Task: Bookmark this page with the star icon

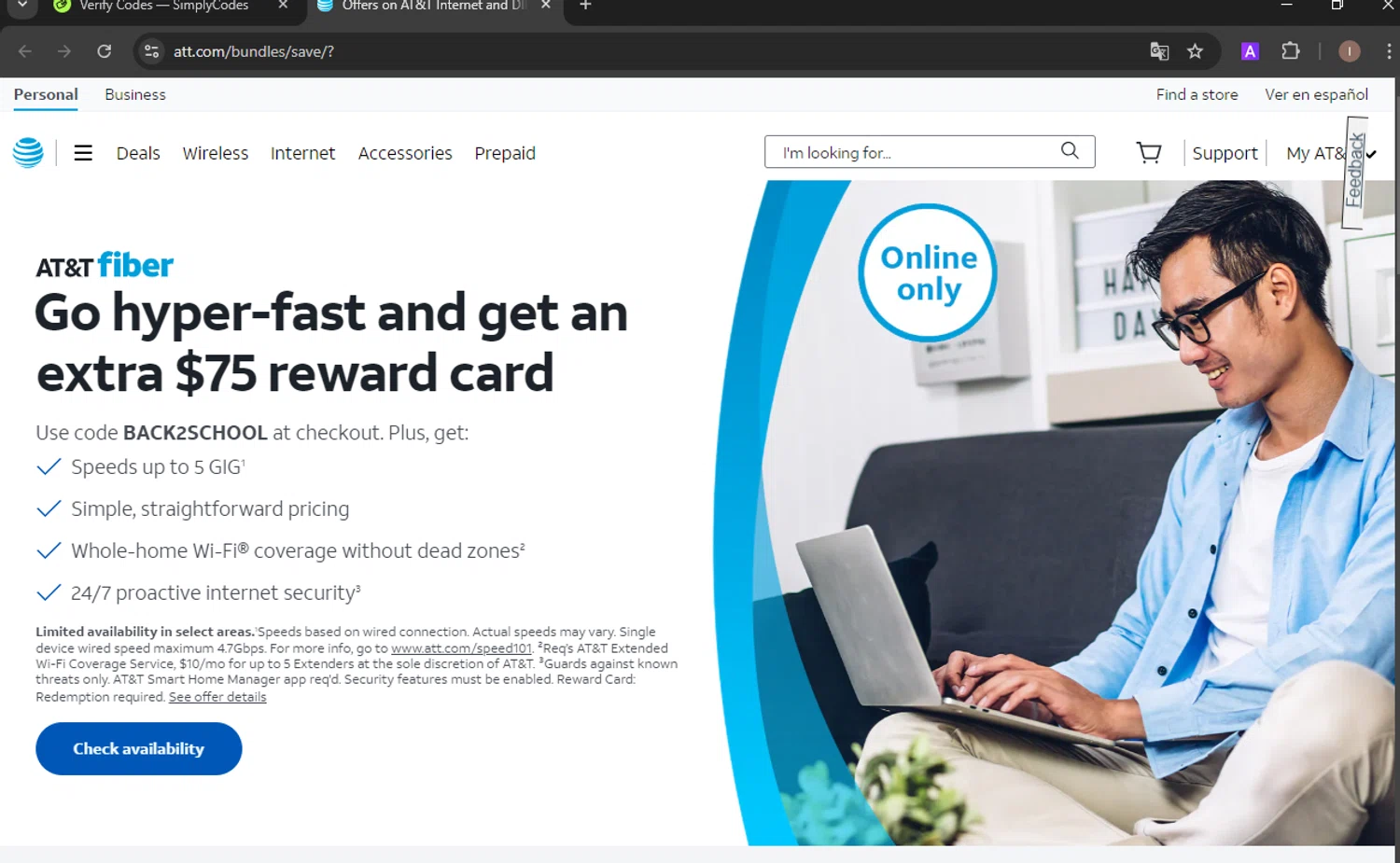Action: 1195,51
